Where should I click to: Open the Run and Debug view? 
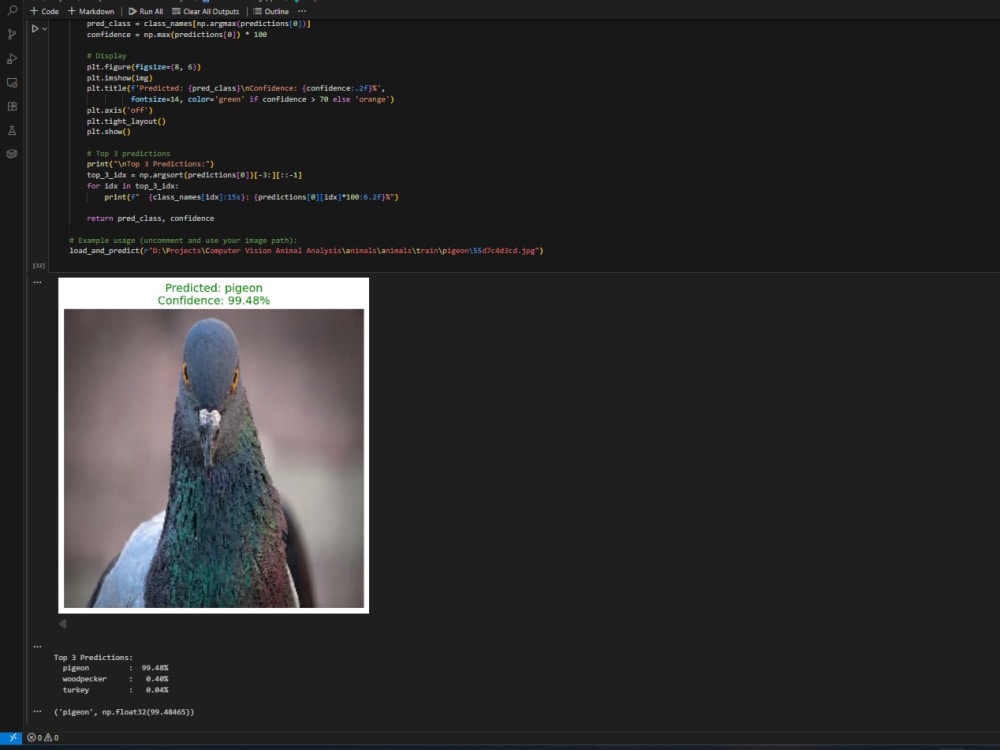tap(12, 59)
